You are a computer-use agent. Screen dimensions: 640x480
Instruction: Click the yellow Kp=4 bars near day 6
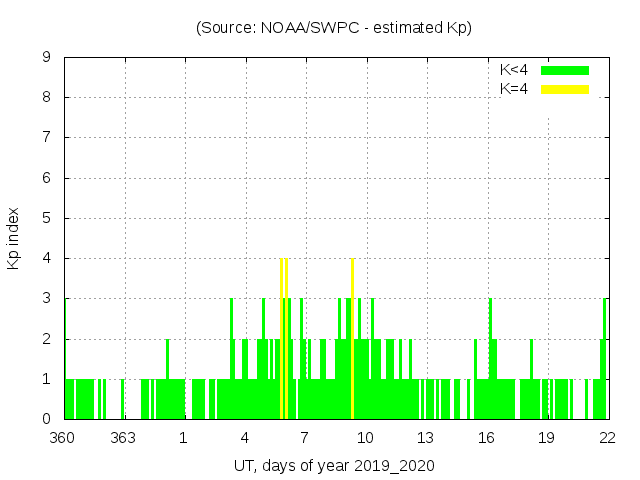click(284, 340)
